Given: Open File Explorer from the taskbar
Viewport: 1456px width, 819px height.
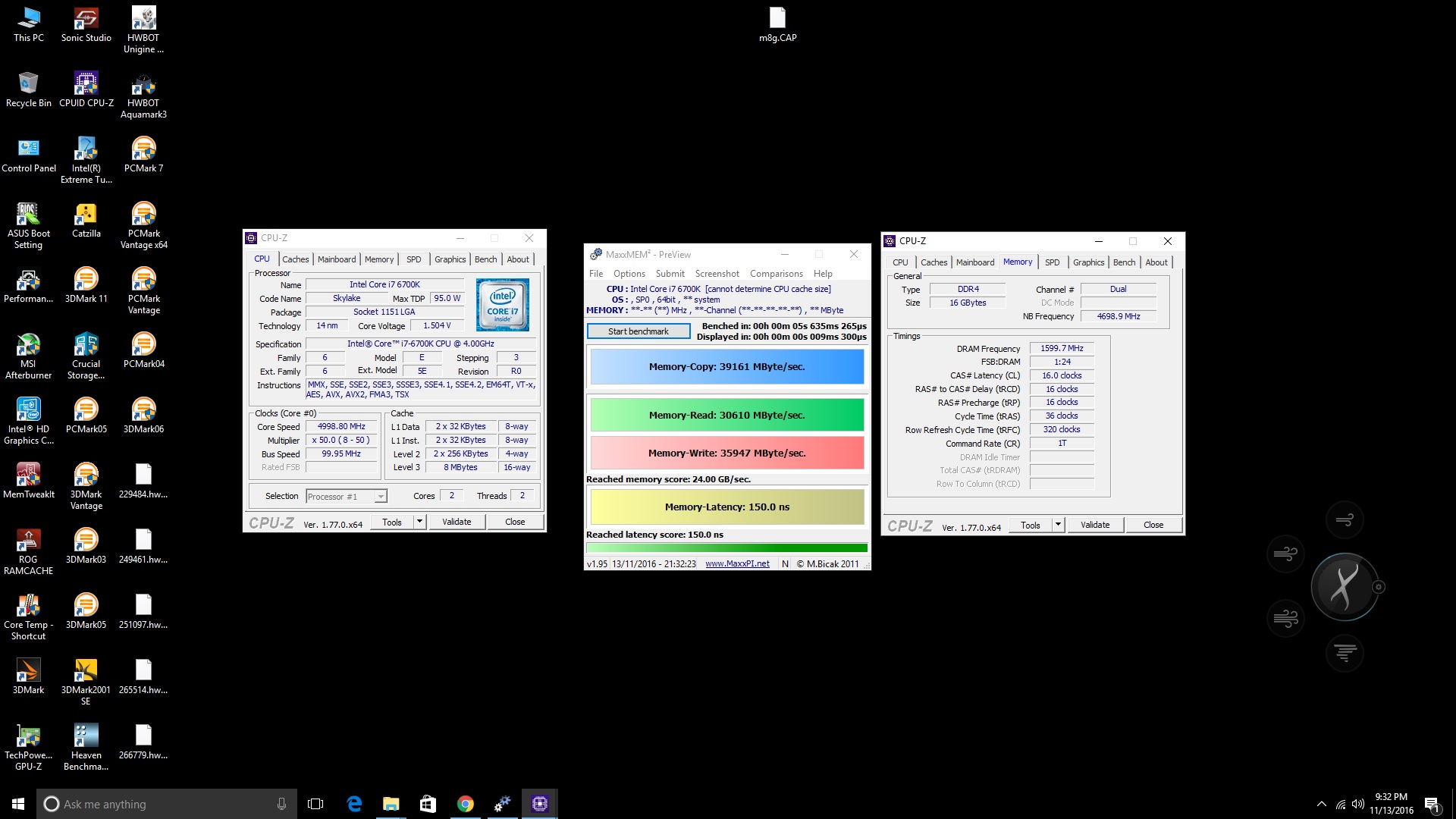Looking at the screenshot, I should pyautogui.click(x=391, y=804).
